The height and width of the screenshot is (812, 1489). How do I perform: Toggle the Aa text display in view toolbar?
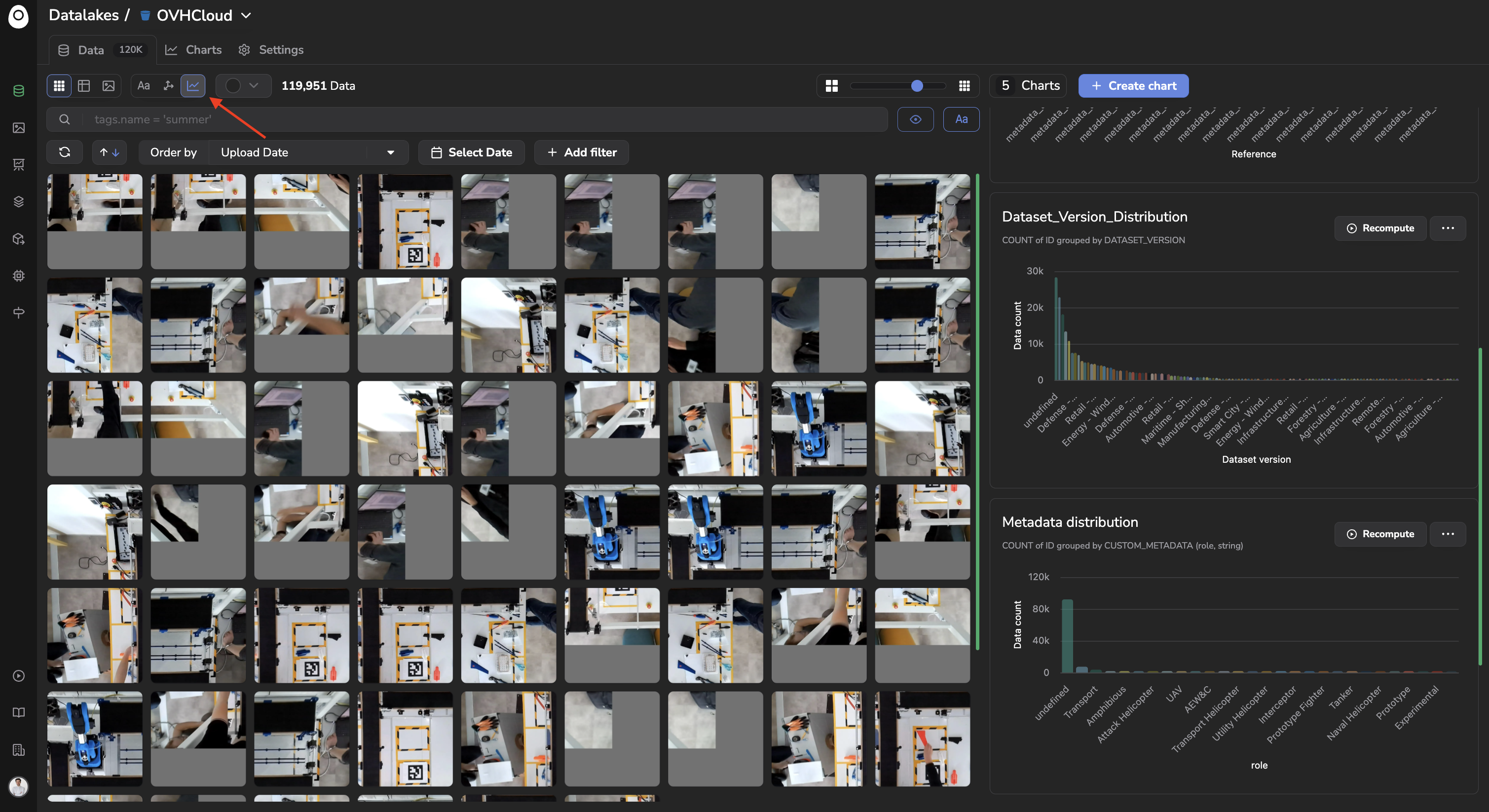(x=144, y=85)
